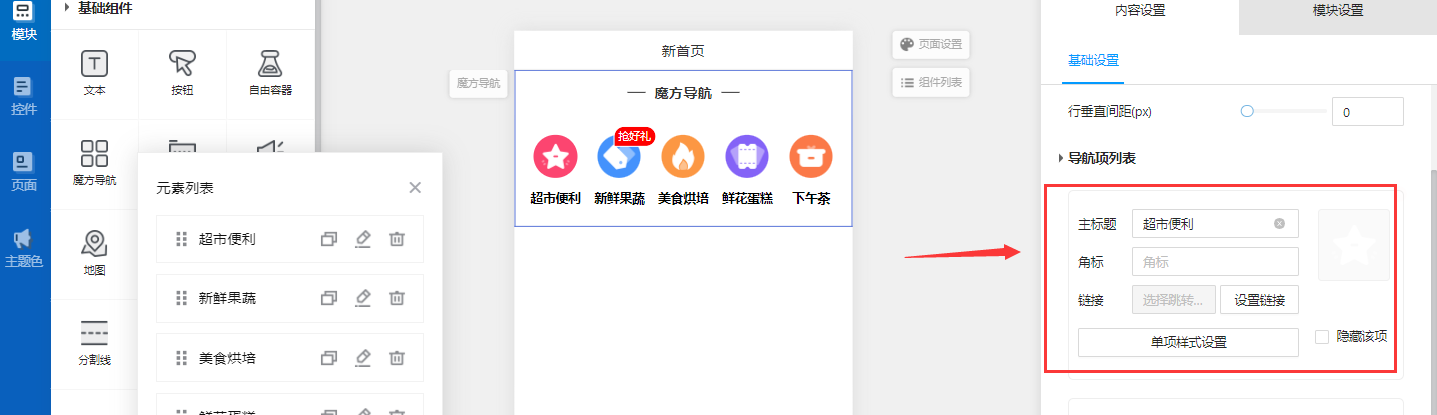Add the 自由容器 free container component
The width and height of the screenshot is (1437, 415).
[x=268, y=73]
